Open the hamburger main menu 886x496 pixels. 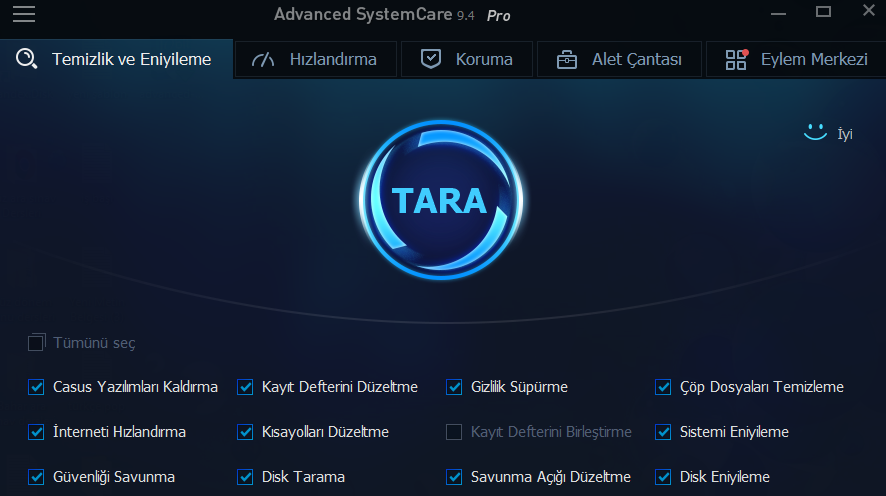[24, 14]
